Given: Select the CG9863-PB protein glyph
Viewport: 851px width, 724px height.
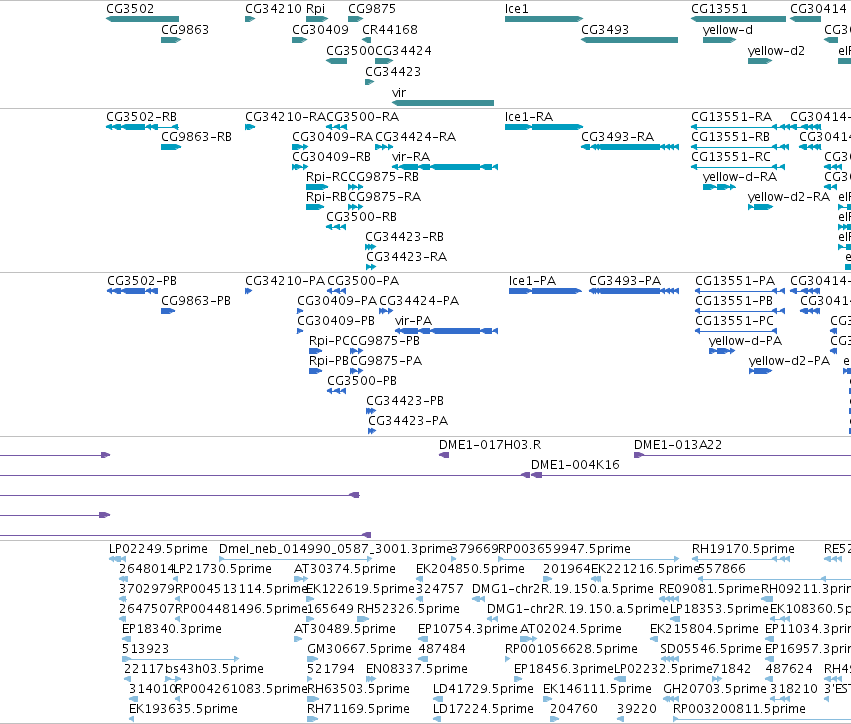Looking at the screenshot, I should click(x=168, y=311).
